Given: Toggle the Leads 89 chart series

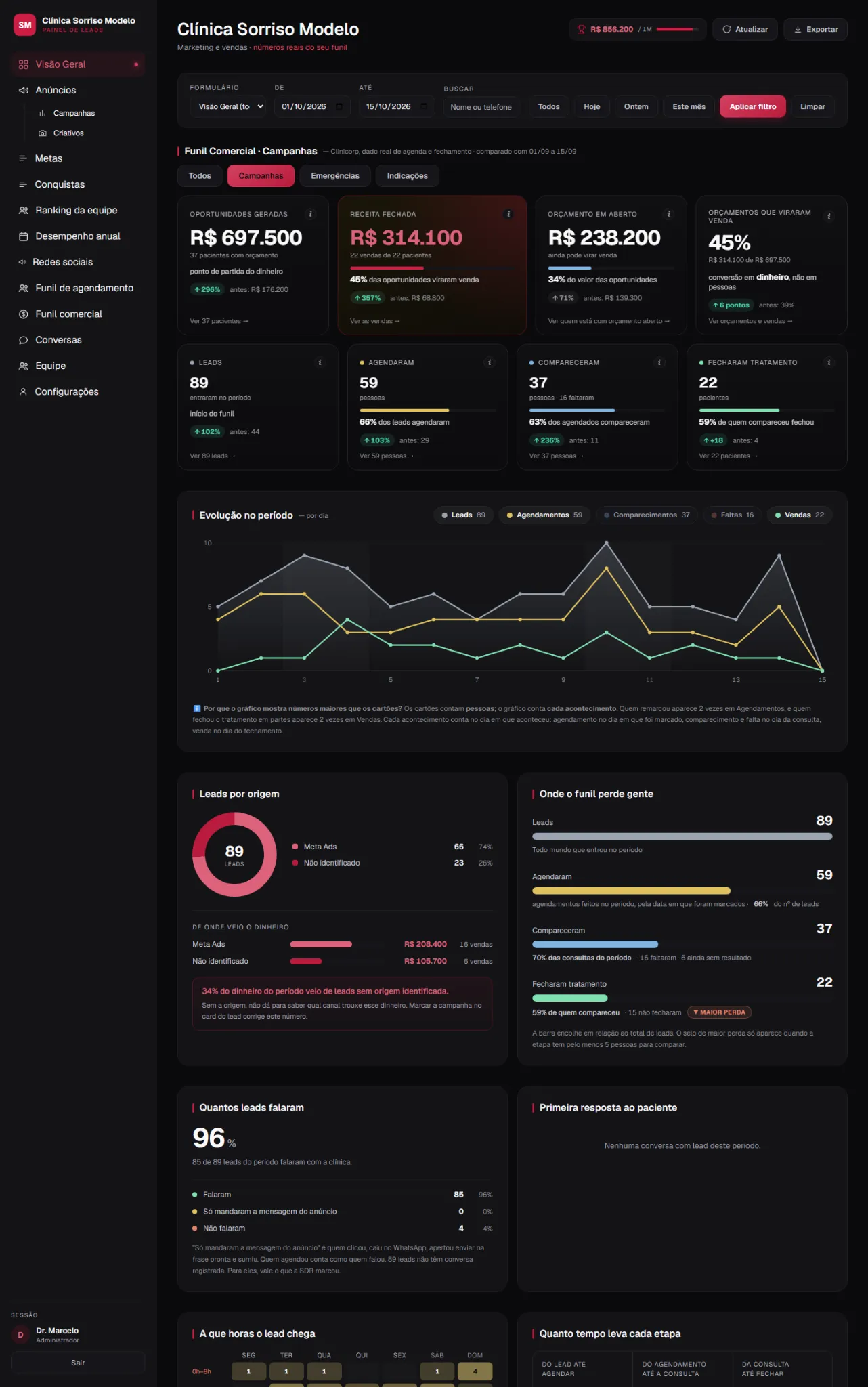Looking at the screenshot, I should (464, 515).
